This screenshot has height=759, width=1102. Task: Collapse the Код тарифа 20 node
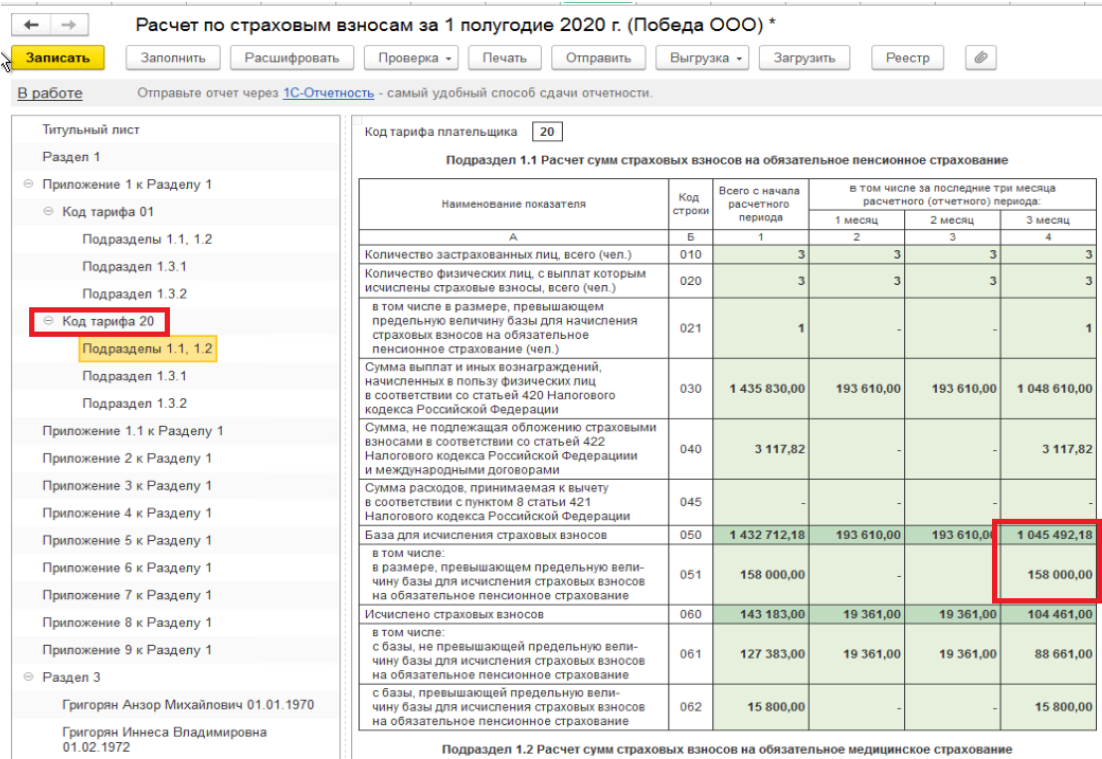click(48, 321)
